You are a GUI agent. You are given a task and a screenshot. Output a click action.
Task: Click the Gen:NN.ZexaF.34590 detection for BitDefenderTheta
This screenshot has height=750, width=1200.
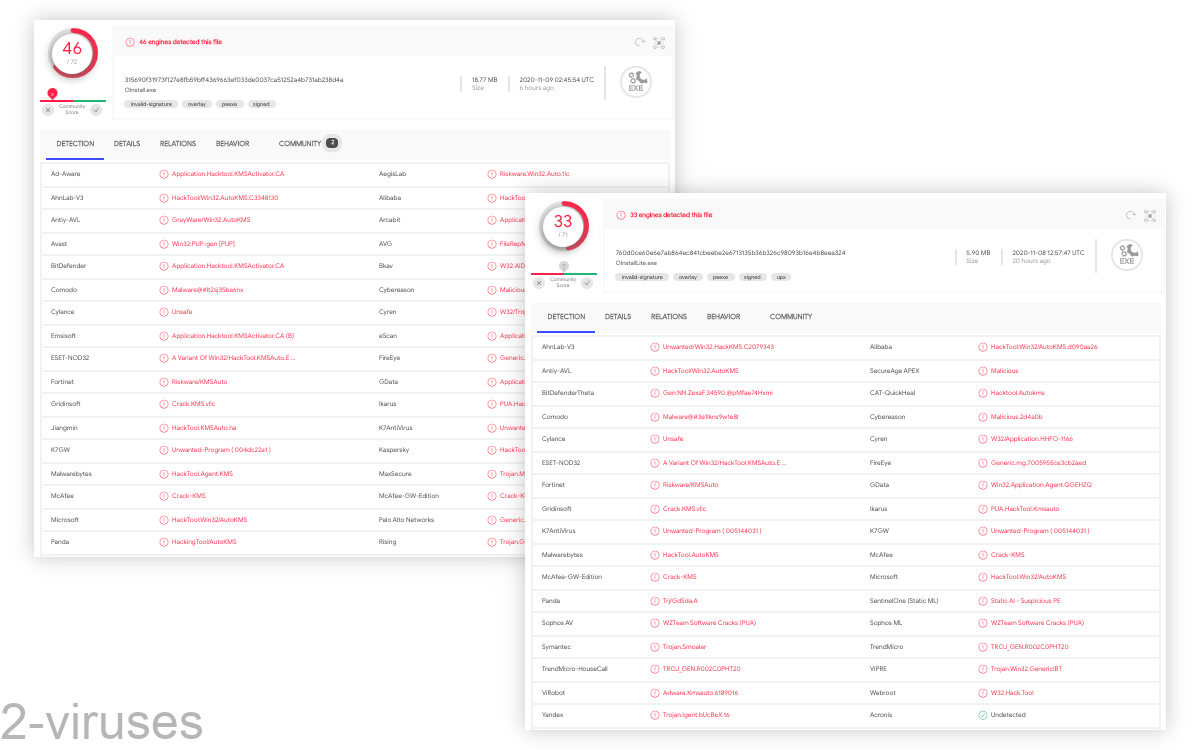click(718, 393)
